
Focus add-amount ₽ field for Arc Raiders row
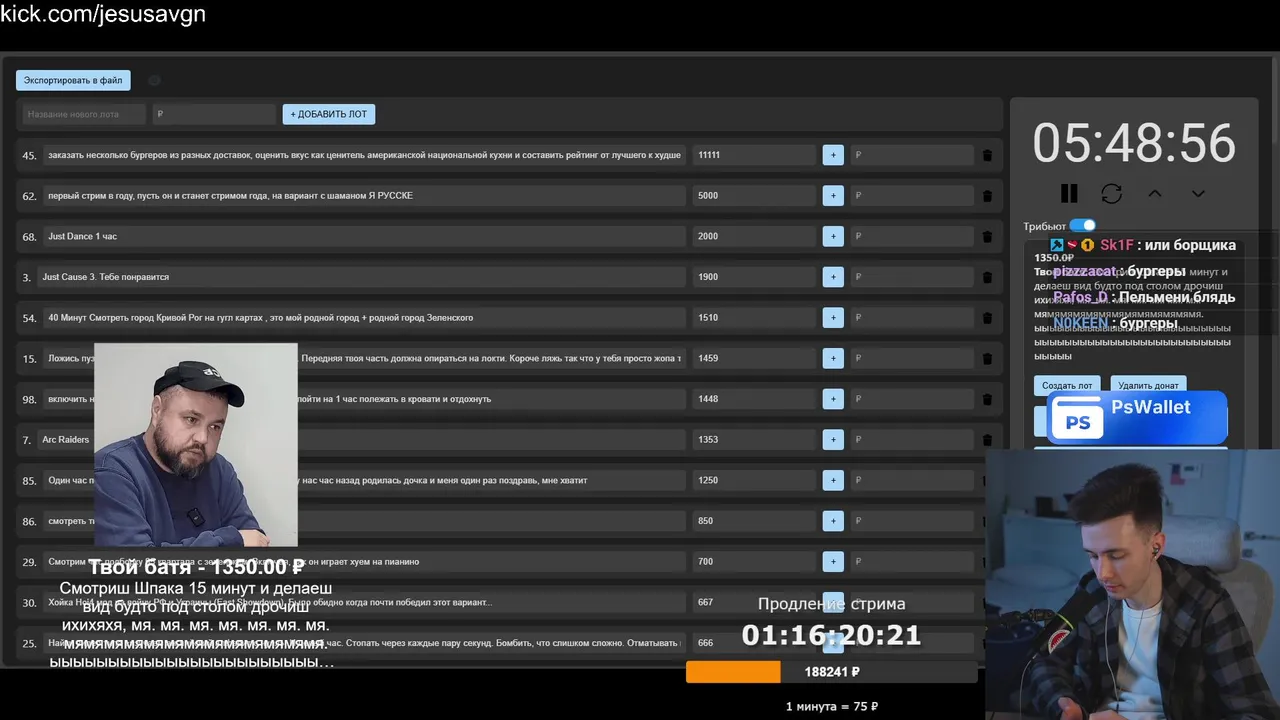point(911,440)
